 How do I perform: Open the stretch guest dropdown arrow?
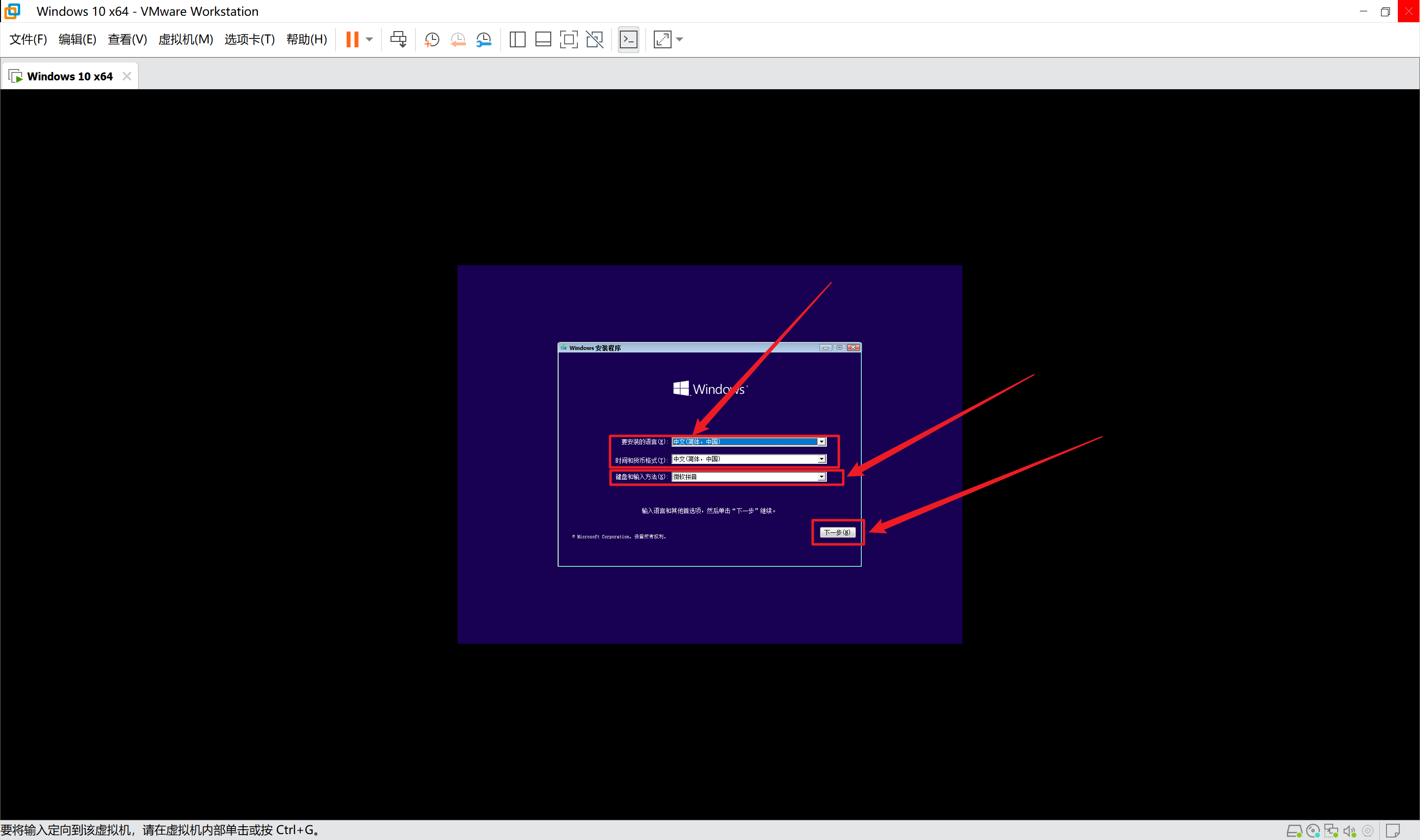coord(680,39)
